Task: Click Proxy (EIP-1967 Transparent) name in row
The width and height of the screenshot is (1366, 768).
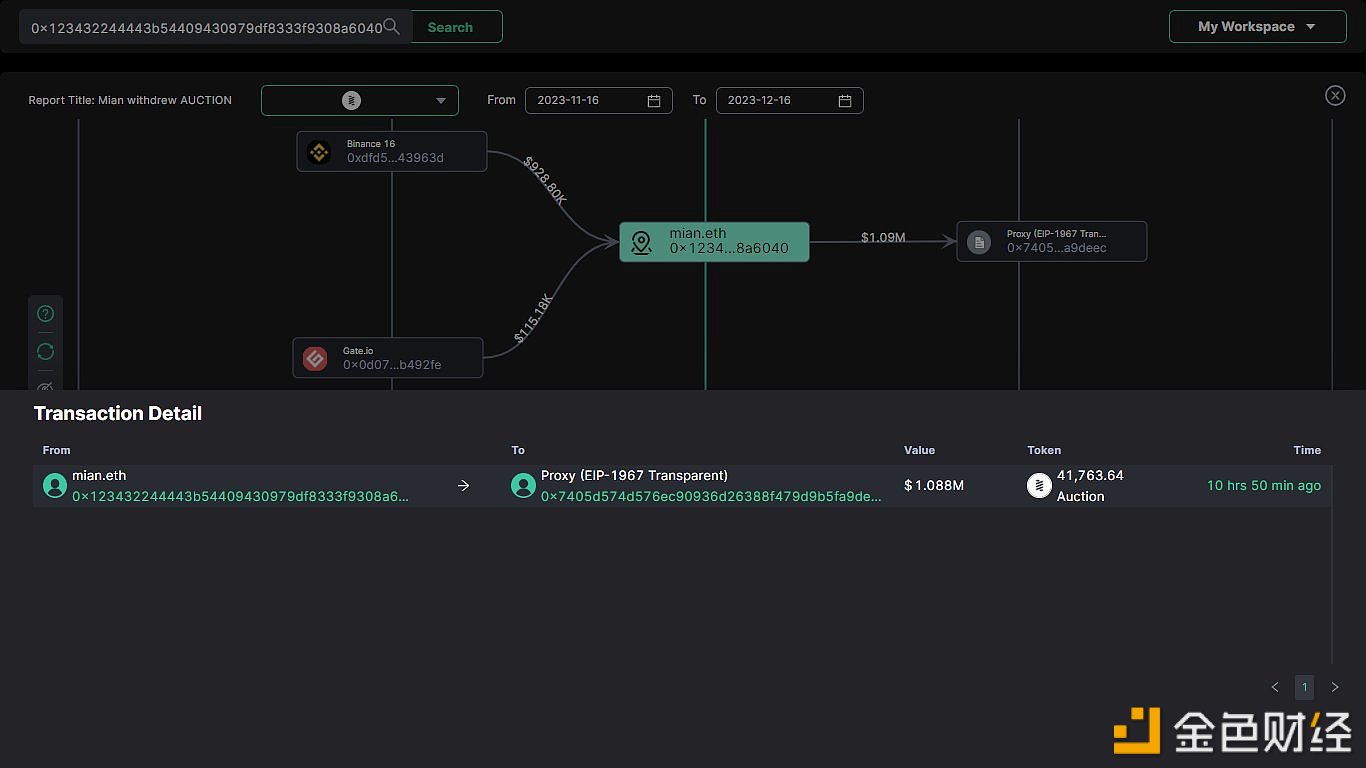Action: 634,476
